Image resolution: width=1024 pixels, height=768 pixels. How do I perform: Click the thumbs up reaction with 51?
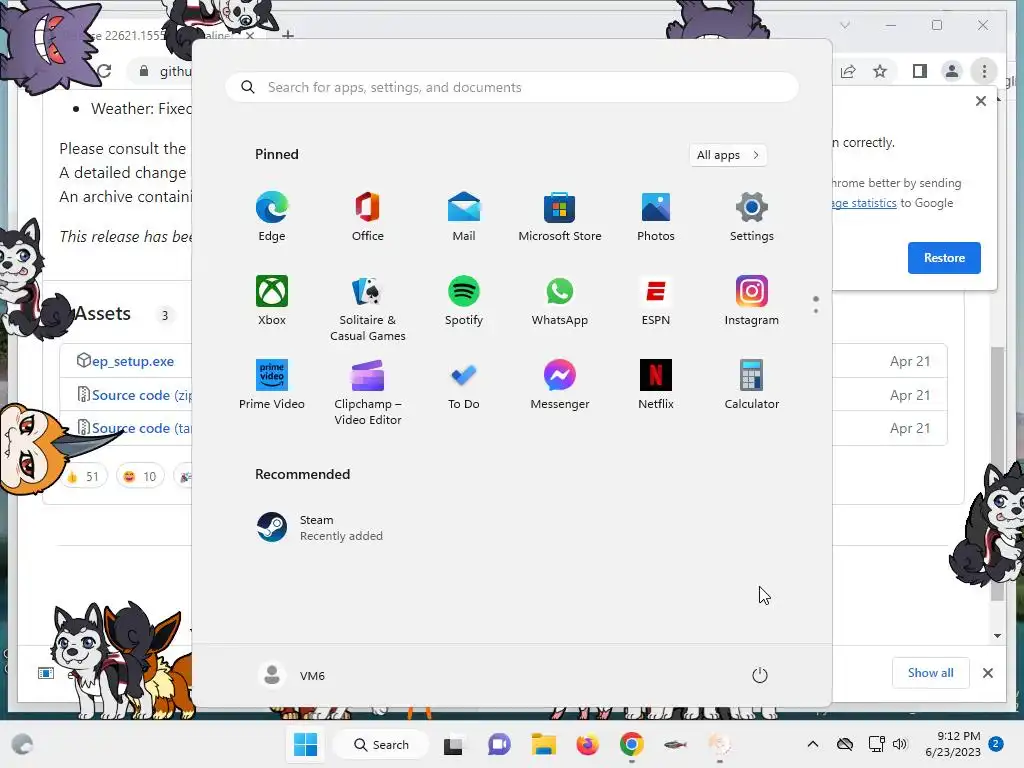click(x=83, y=477)
